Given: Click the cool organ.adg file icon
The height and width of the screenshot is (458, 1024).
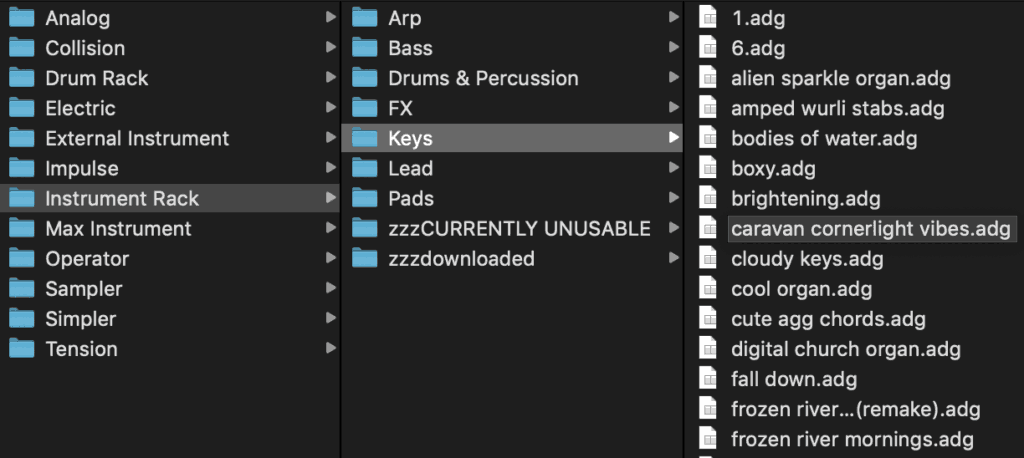Looking at the screenshot, I should (x=708, y=288).
